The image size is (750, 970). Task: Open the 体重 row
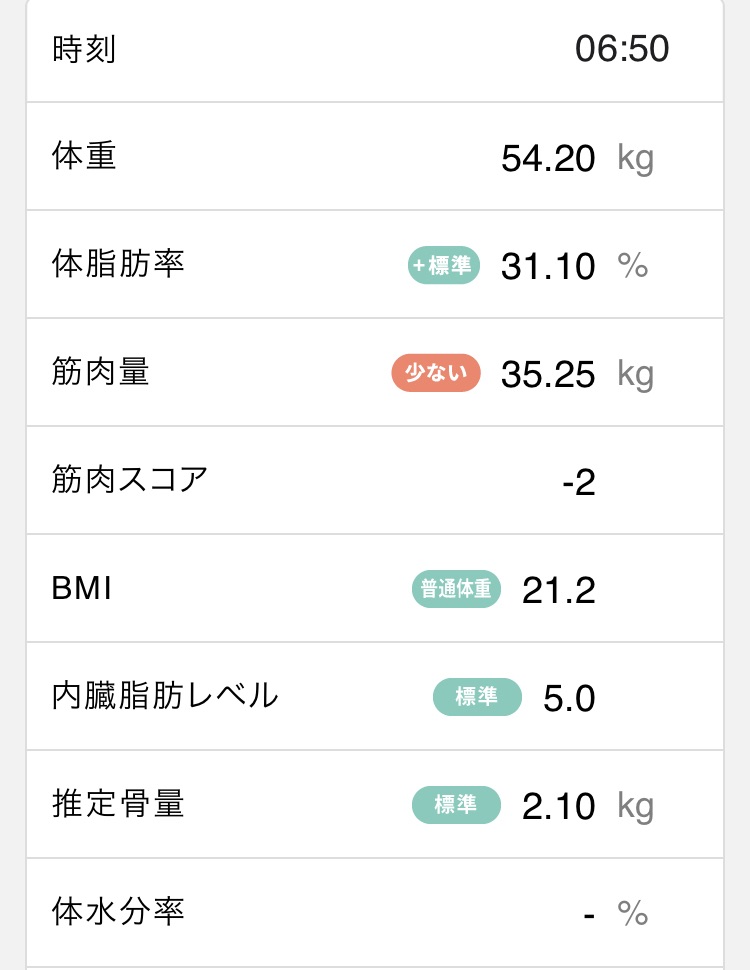pos(375,157)
